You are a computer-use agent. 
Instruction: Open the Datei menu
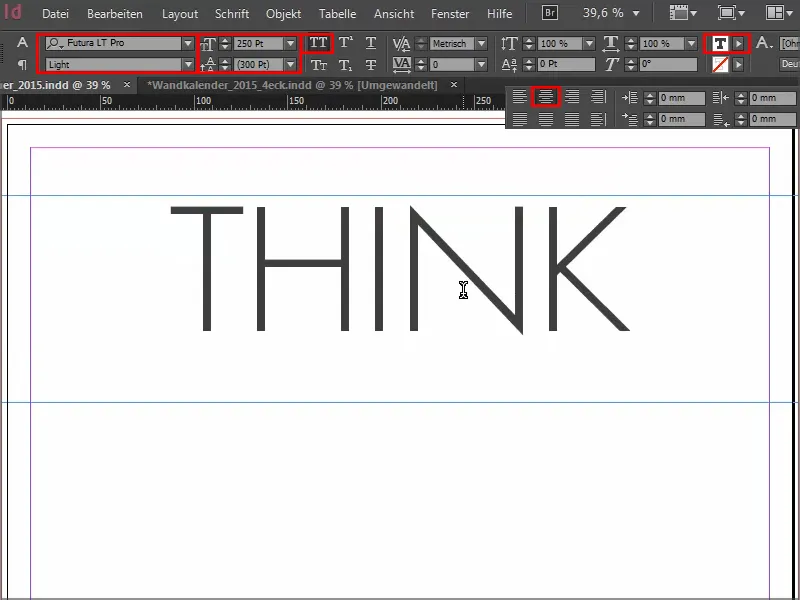pyautogui.click(x=55, y=14)
